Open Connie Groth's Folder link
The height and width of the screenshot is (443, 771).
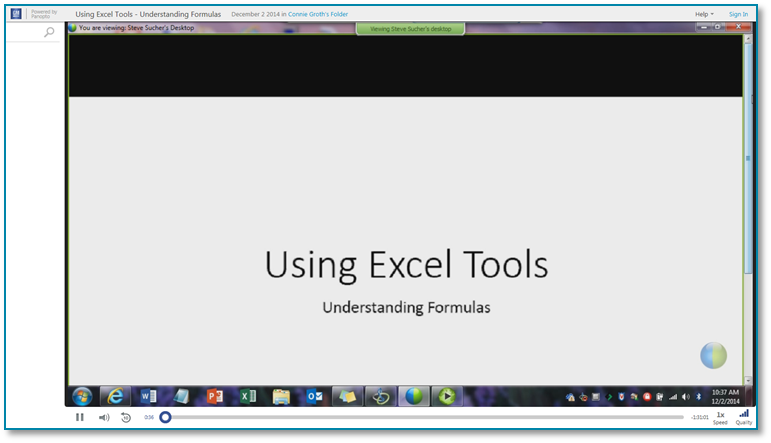[318, 14]
